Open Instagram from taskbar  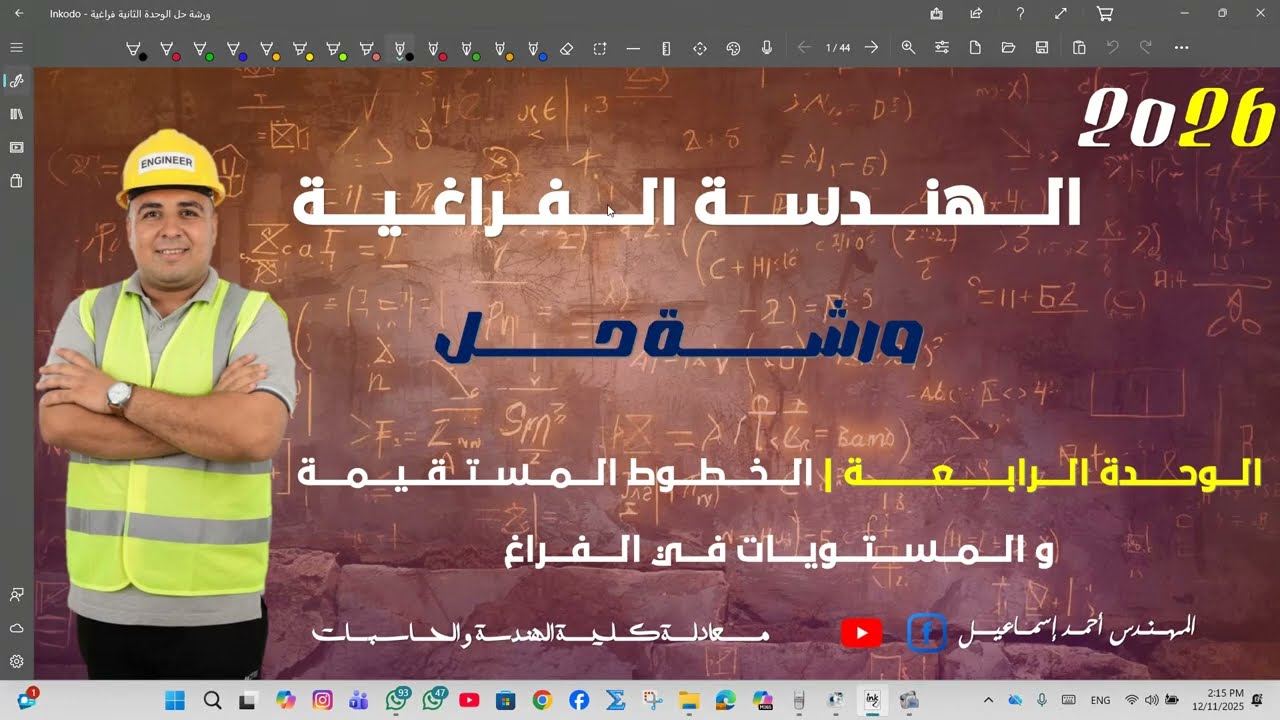coord(322,700)
